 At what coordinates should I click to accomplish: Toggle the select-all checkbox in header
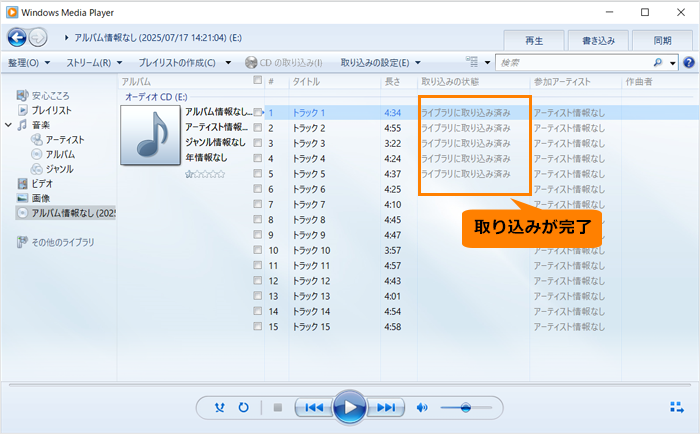coord(258,80)
